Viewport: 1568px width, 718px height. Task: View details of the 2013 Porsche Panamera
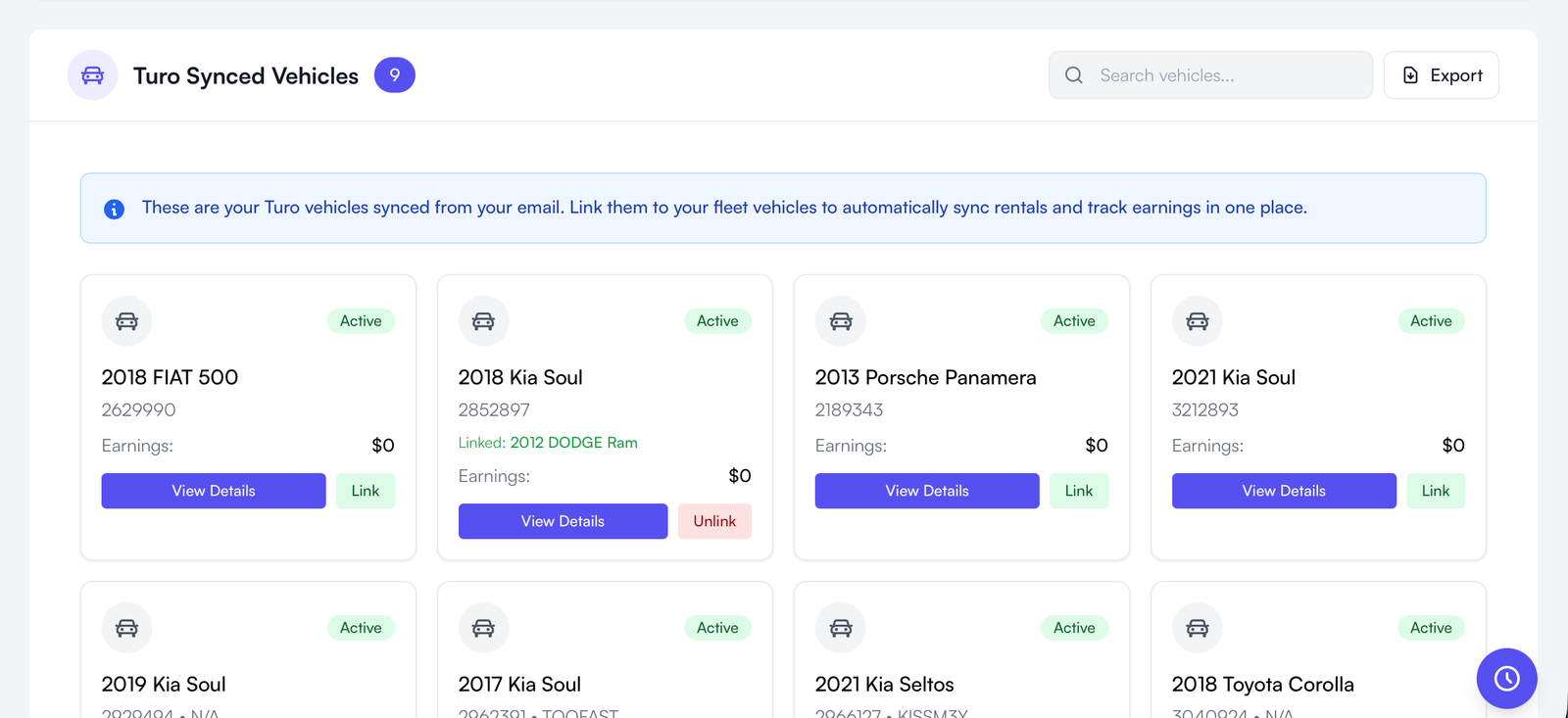point(926,491)
